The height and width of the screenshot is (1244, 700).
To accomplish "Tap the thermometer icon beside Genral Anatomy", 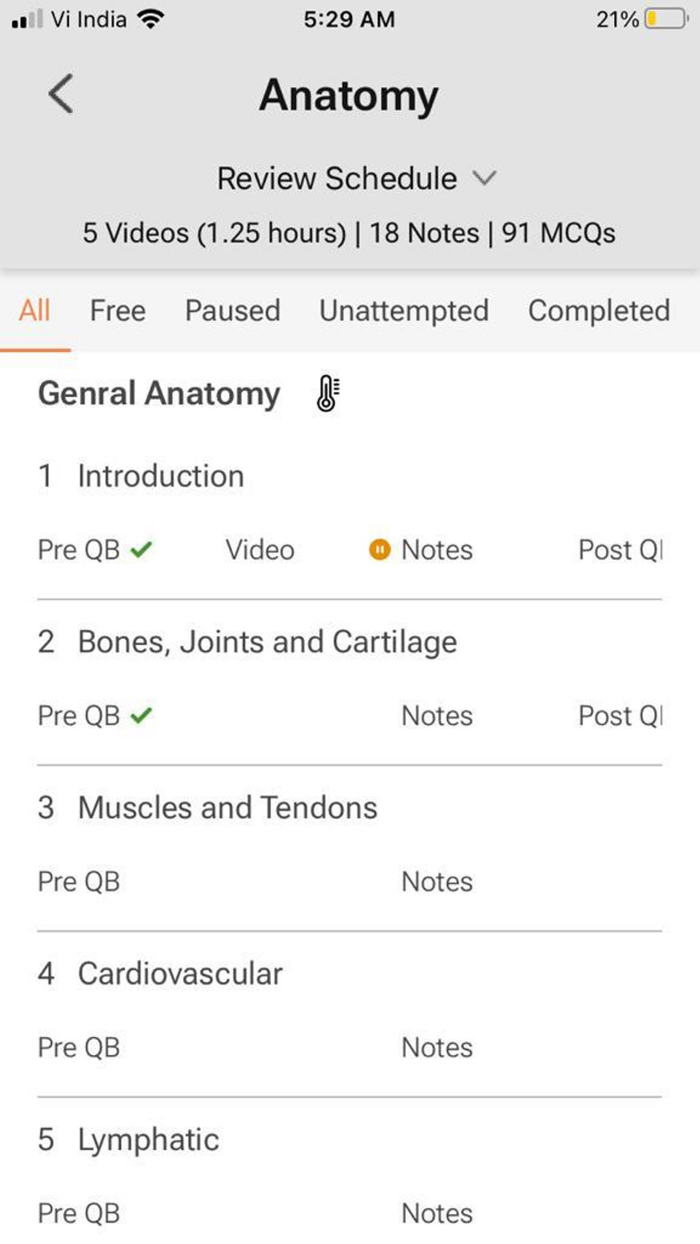I will click(x=327, y=394).
